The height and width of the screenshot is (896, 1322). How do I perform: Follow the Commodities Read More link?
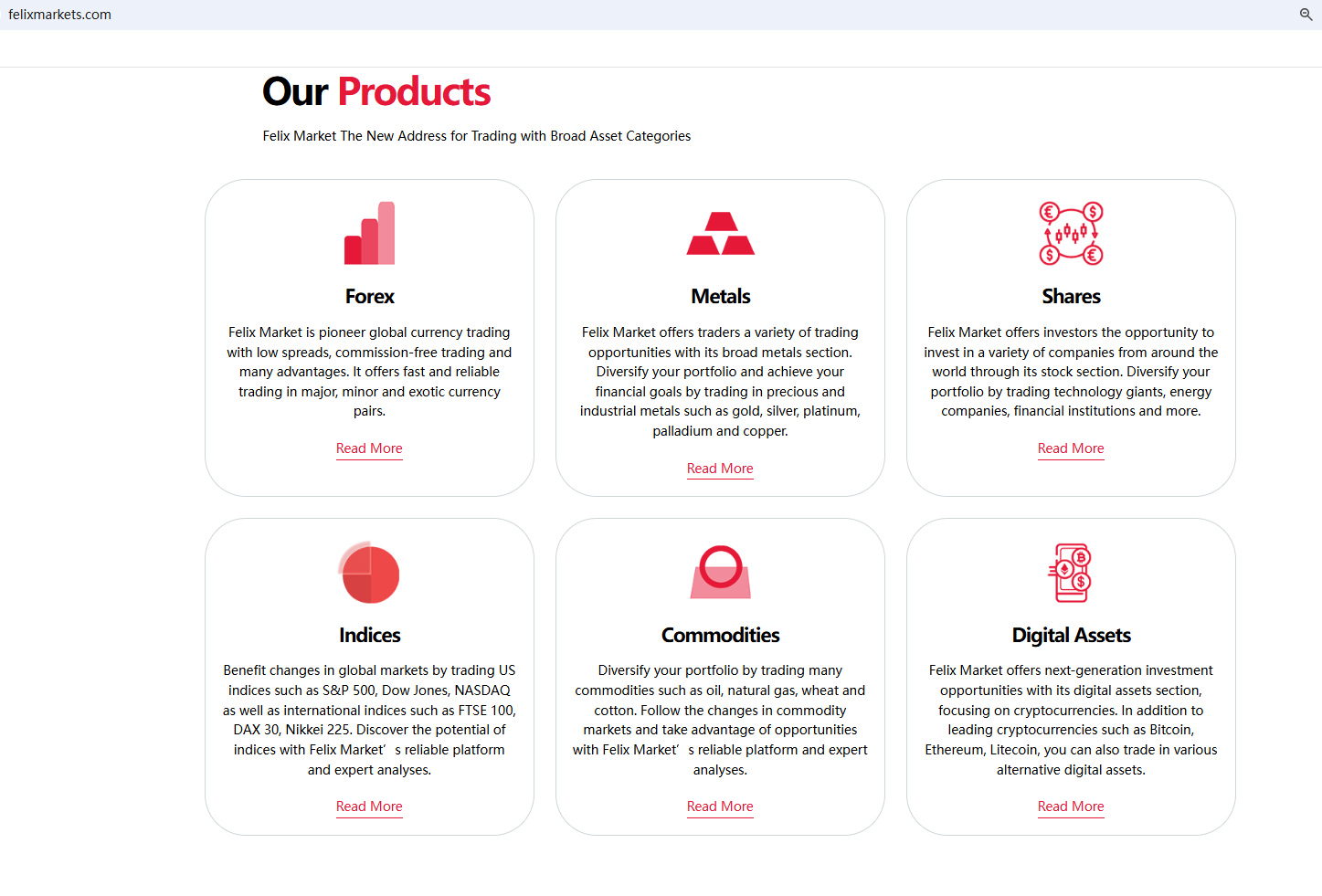[720, 806]
